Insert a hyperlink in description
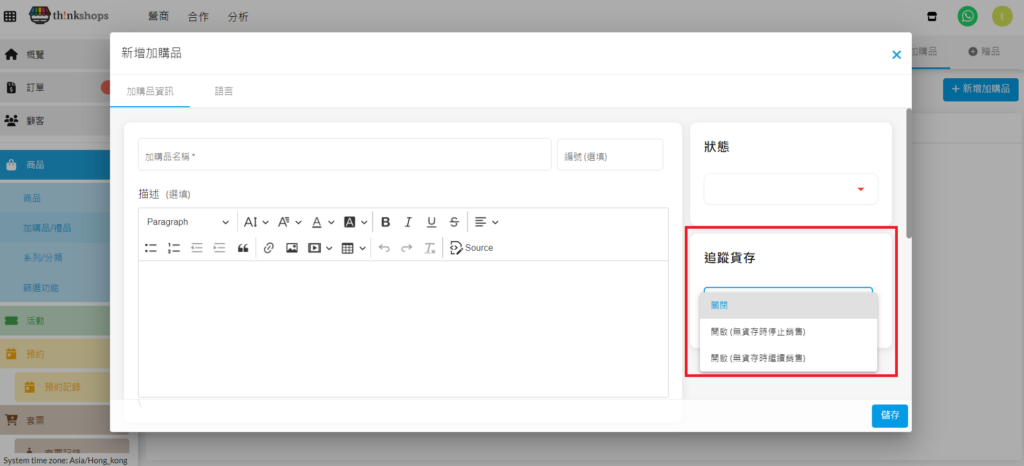 click(x=268, y=248)
